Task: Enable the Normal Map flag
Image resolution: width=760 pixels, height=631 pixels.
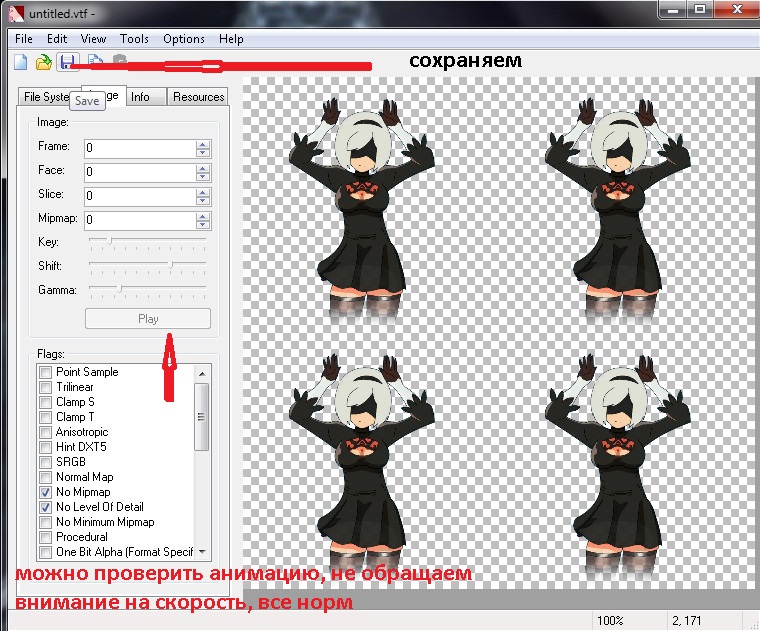Action: [46, 477]
